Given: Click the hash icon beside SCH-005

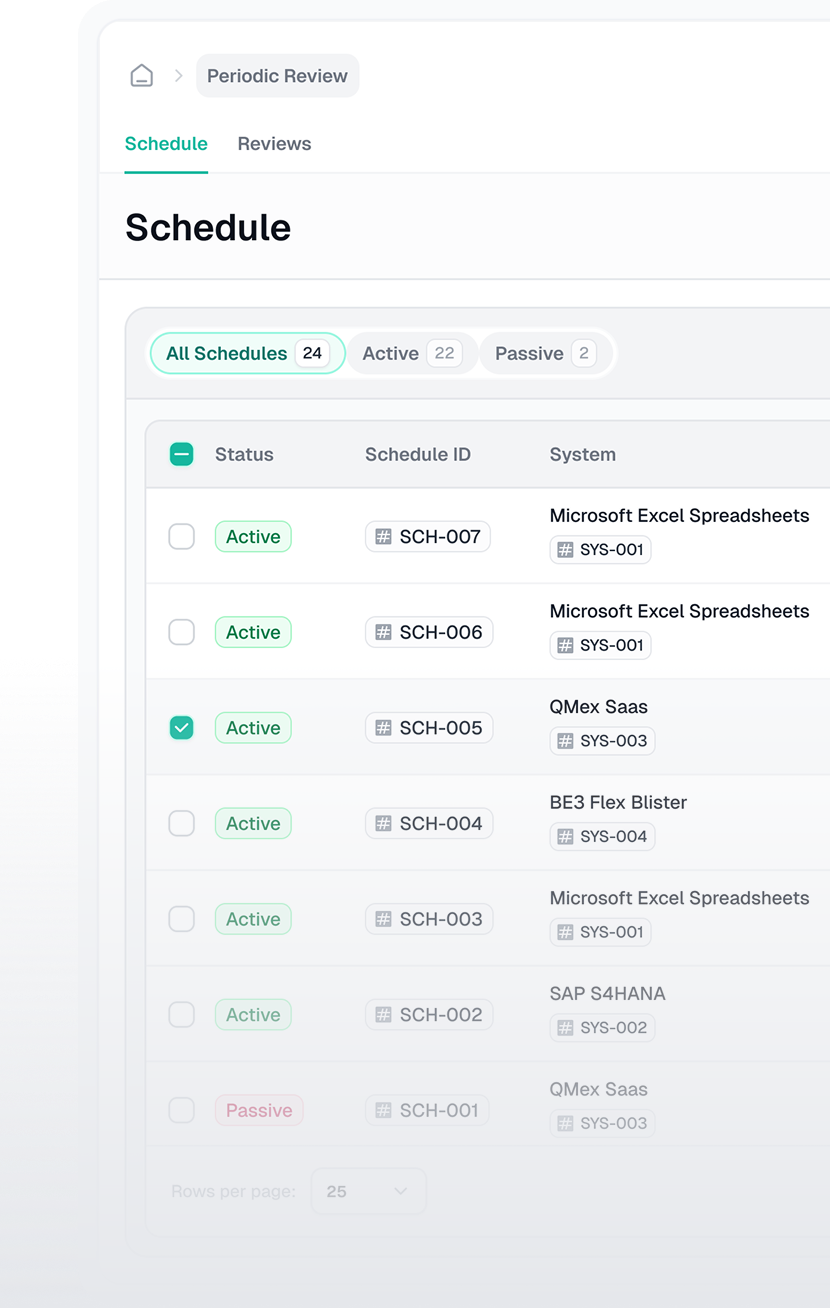Looking at the screenshot, I should pyautogui.click(x=383, y=728).
